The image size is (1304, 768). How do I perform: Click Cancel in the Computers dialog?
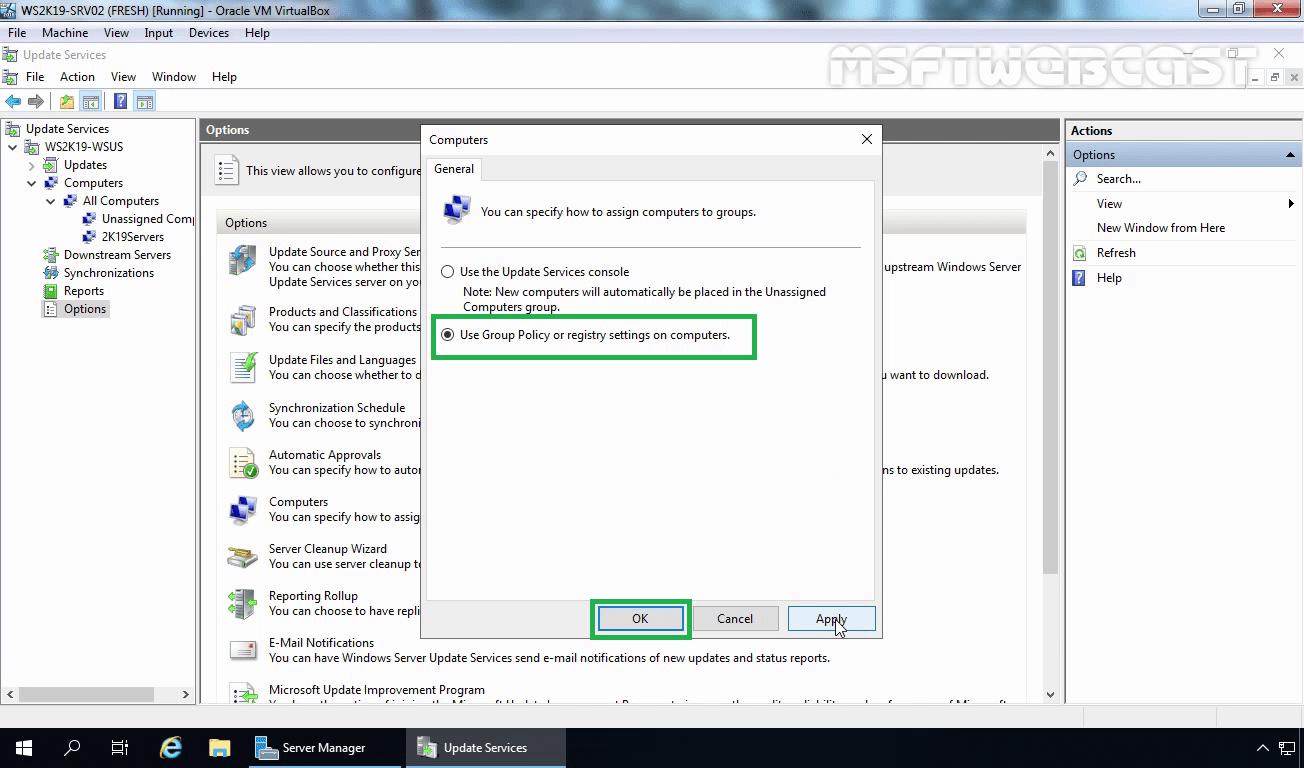tap(735, 619)
